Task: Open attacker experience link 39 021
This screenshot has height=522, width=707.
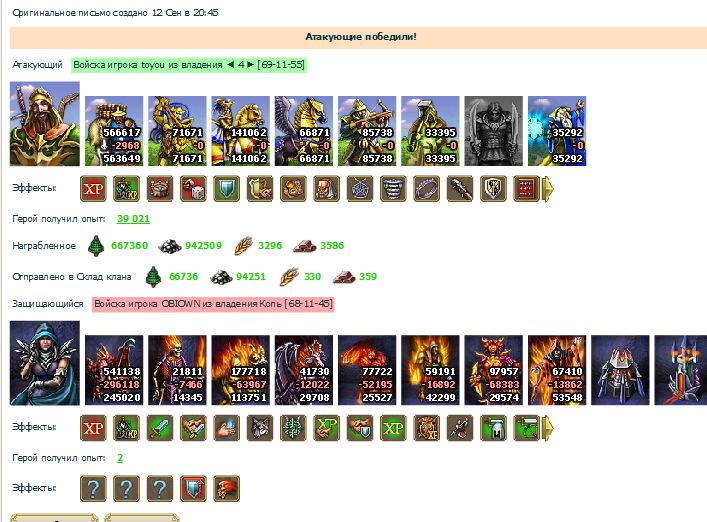Action: (x=133, y=219)
